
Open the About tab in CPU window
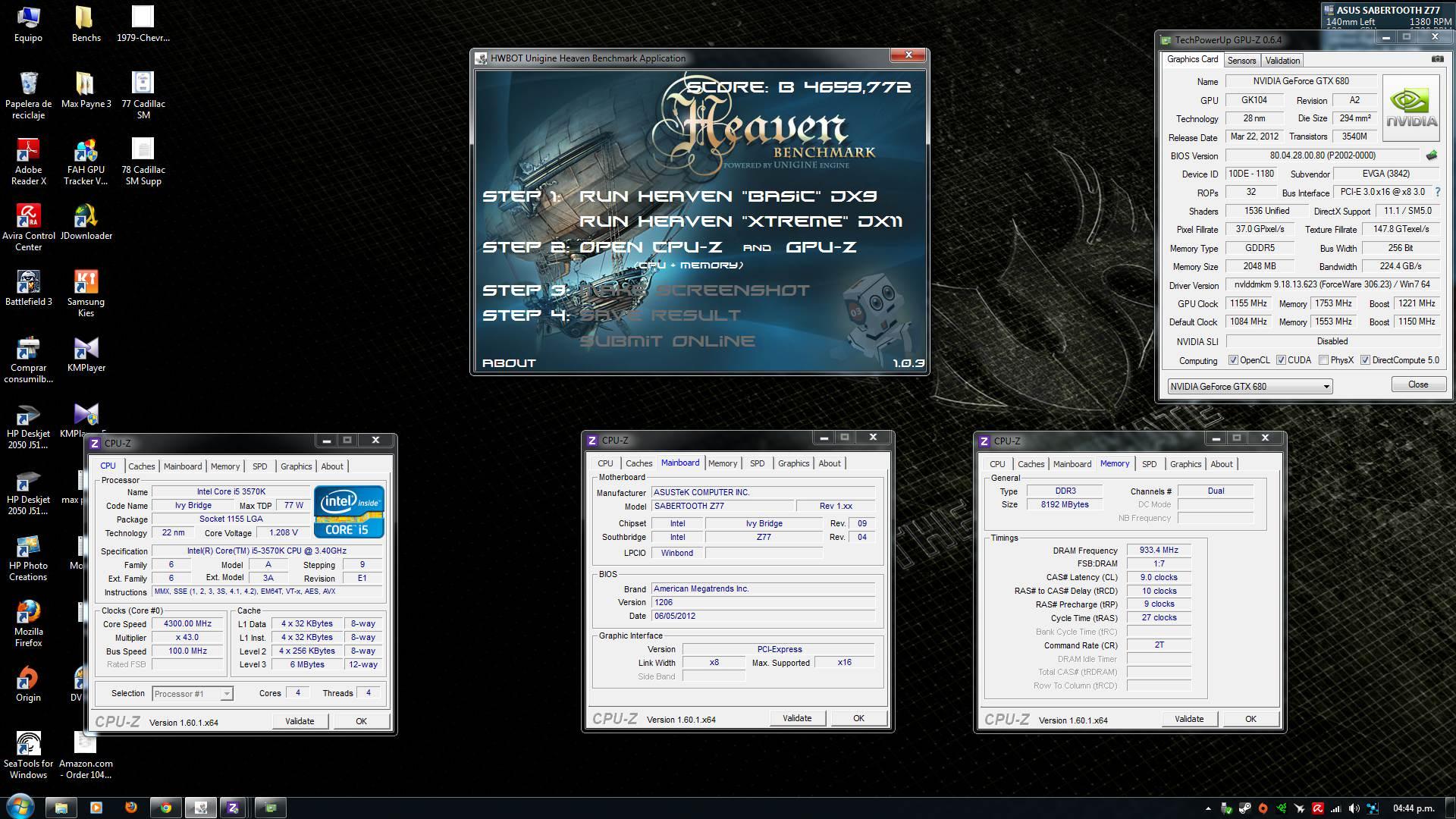(x=331, y=466)
